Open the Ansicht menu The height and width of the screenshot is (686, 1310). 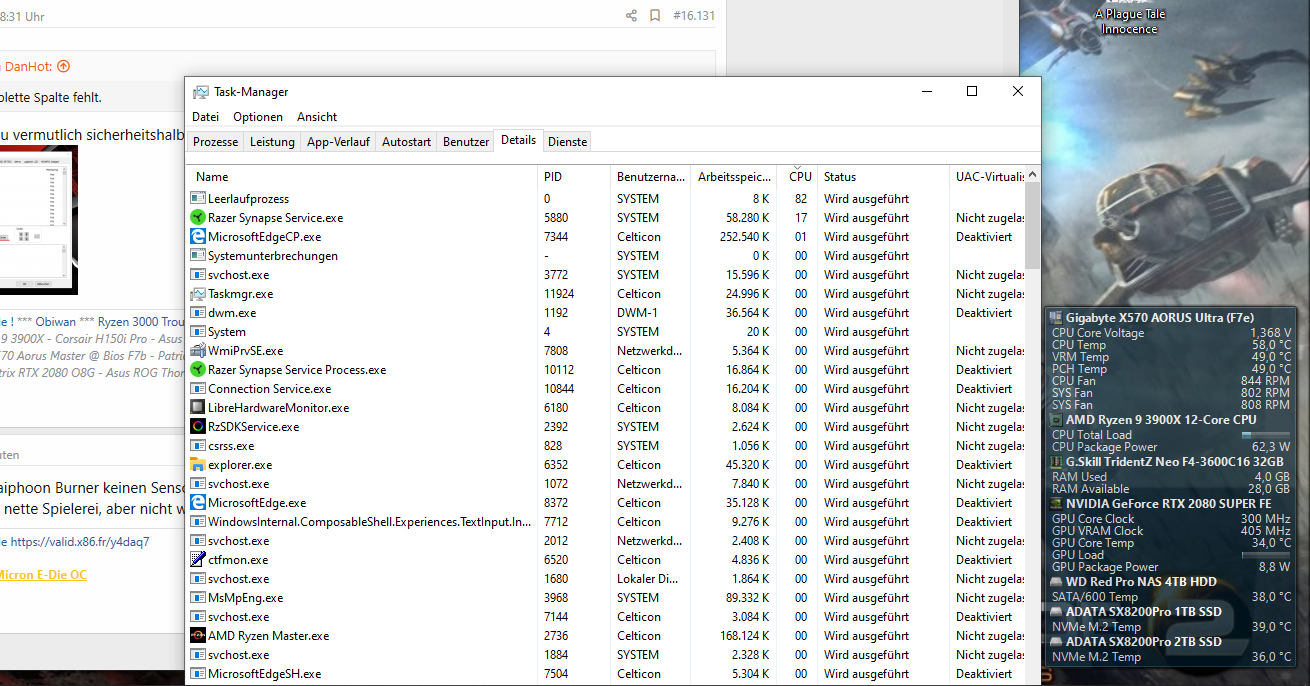click(x=317, y=117)
